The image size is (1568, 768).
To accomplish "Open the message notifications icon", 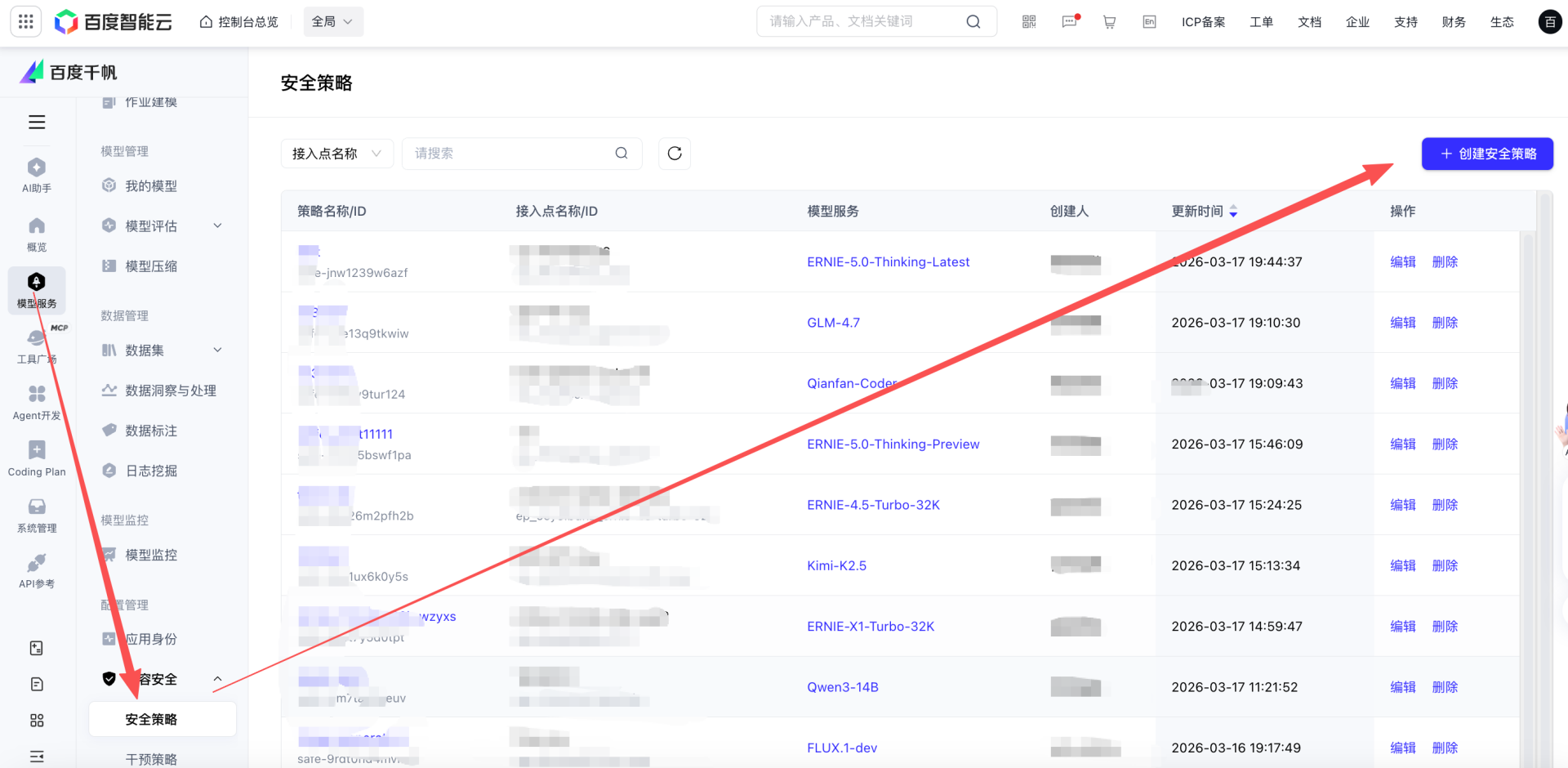I will pyautogui.click(x=1070, y=22).
